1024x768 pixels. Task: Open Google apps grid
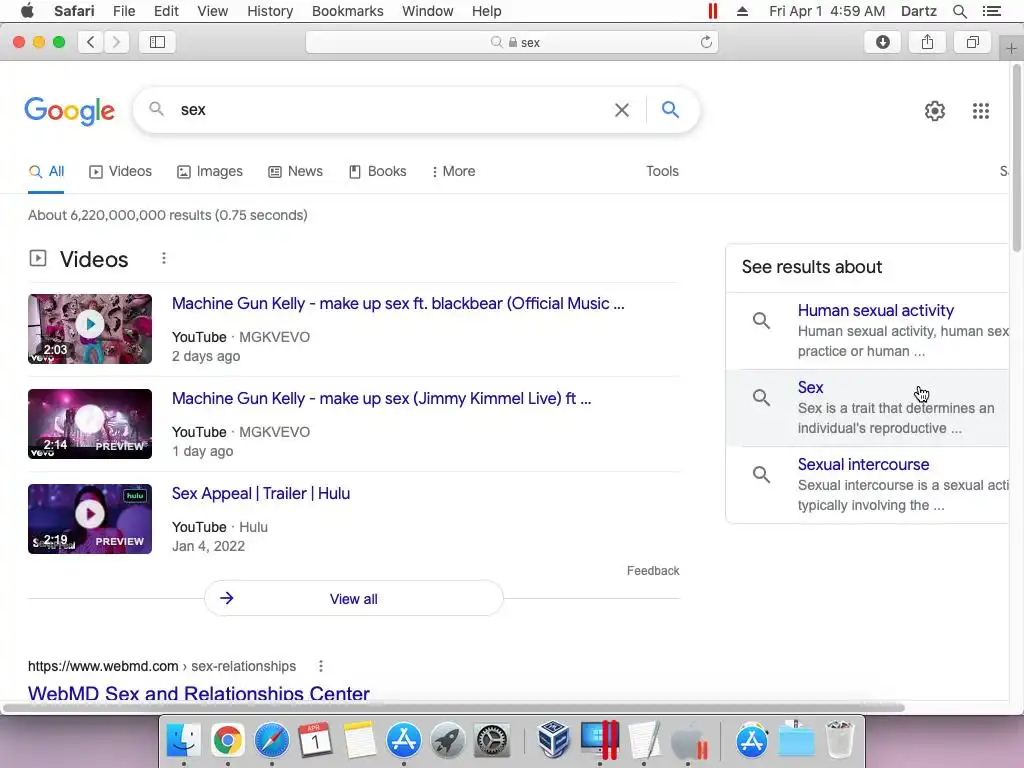(980, 111)
